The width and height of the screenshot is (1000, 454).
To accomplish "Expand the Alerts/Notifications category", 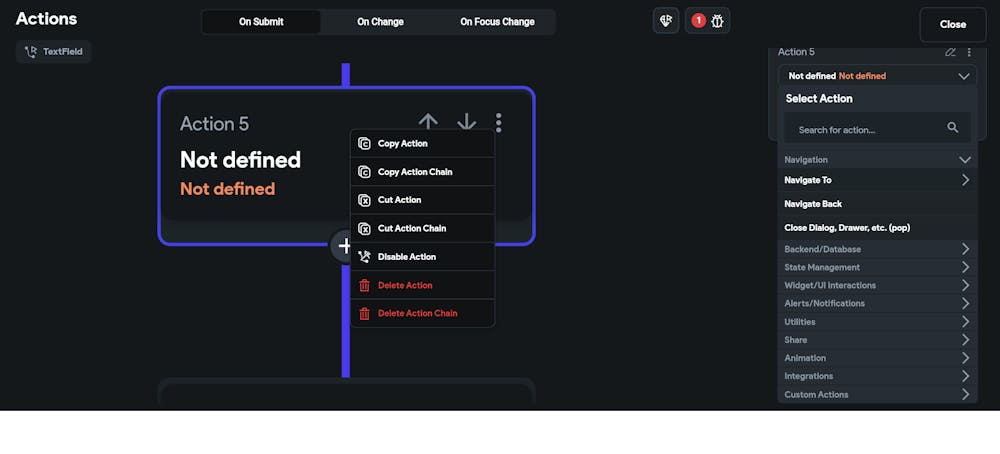I will point(878,304).
